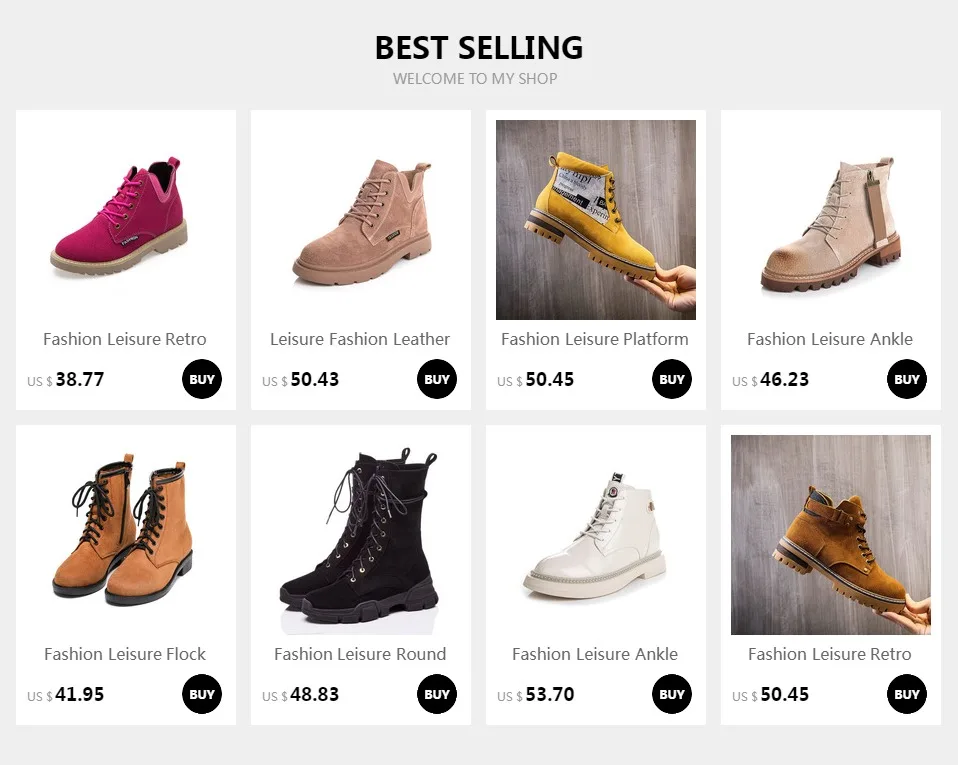The image size is (958, 765).
Task: Click BUY button for $50.43 leather boot
Action: [x=437, y=379]
